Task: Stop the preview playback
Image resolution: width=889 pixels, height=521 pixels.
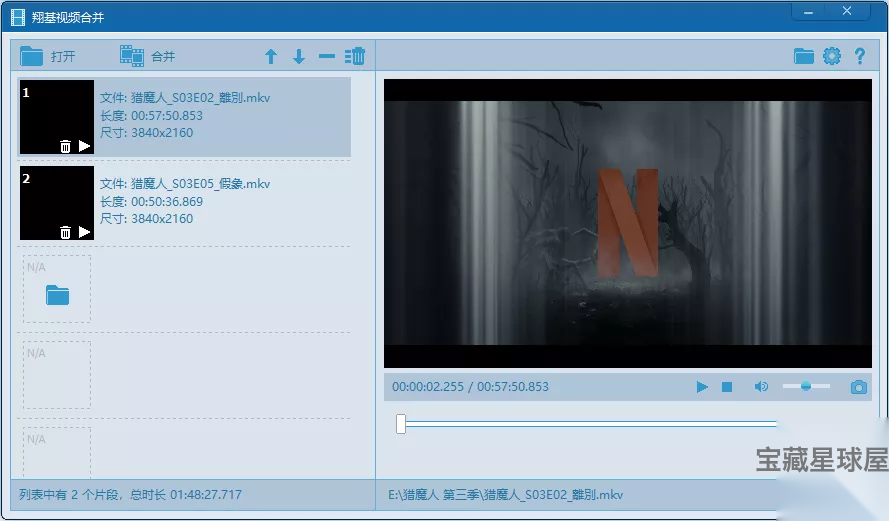Action: click(727, 387)
